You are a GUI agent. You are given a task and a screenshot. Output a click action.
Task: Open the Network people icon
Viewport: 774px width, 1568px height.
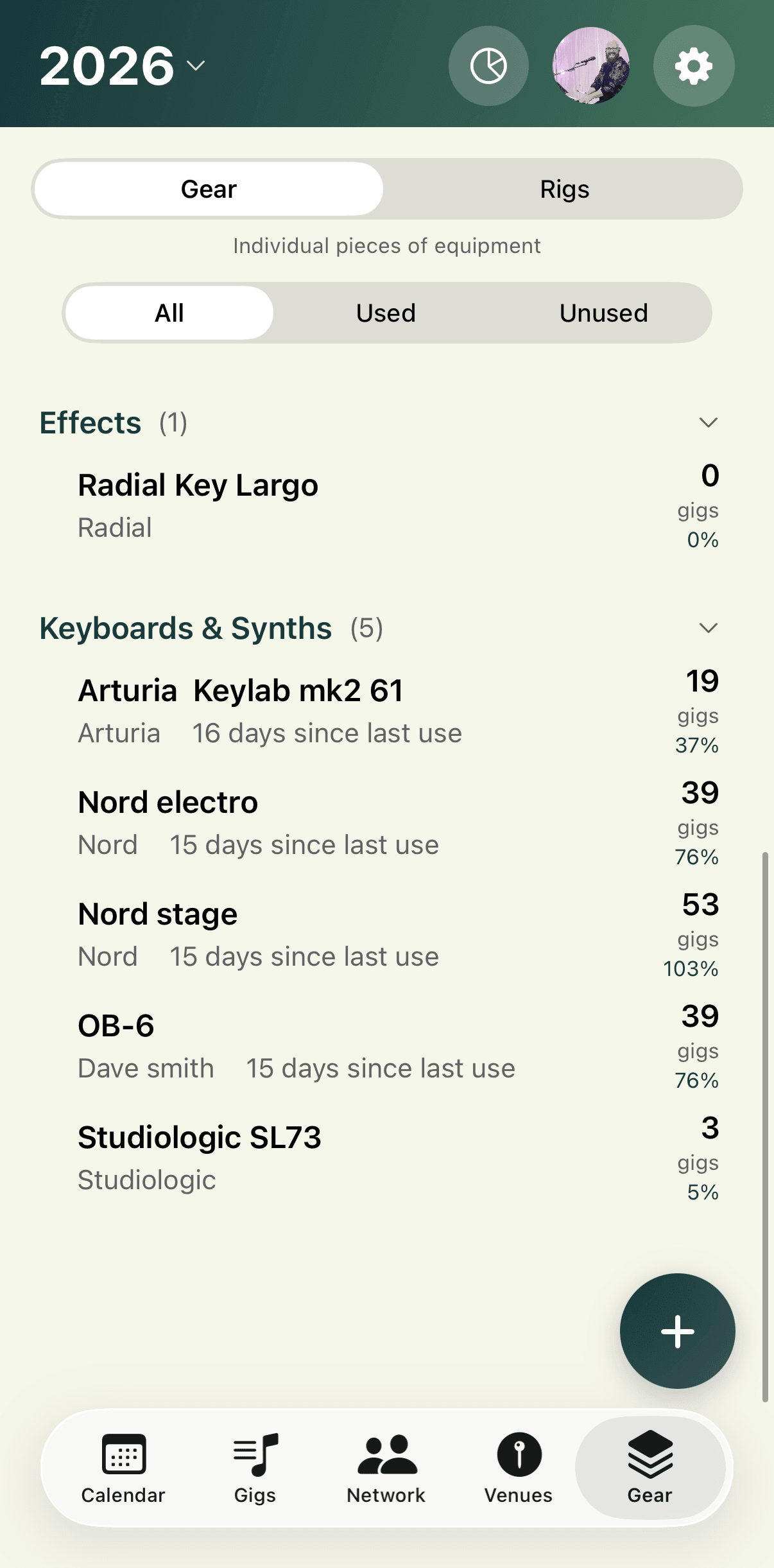tap(386, 1455)
